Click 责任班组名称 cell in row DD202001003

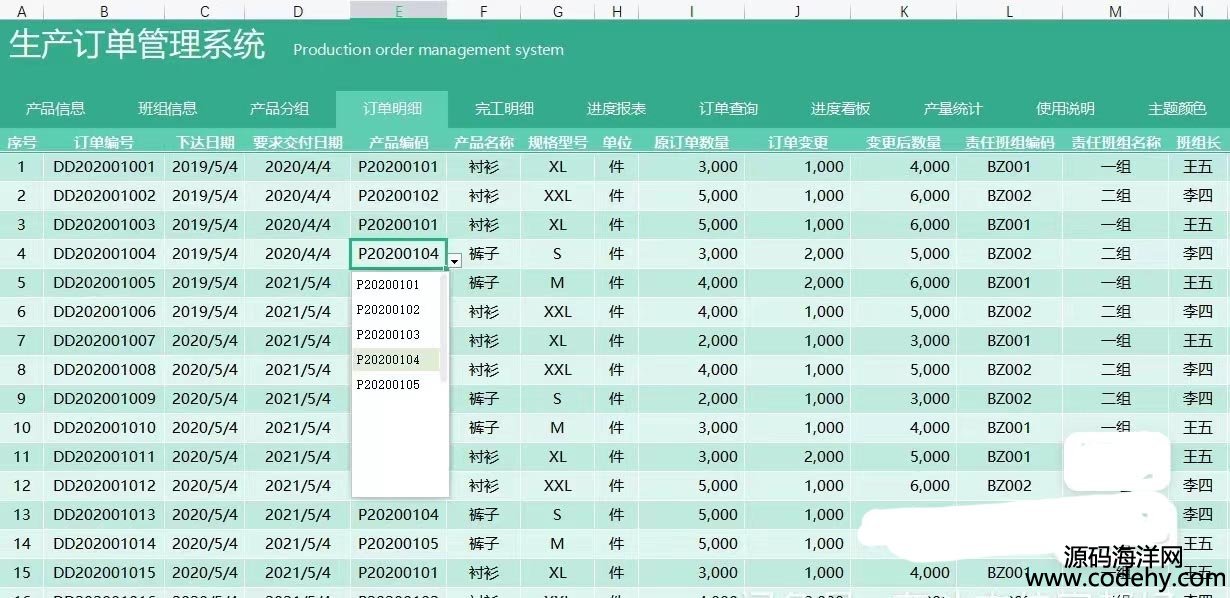[1116, 225]
